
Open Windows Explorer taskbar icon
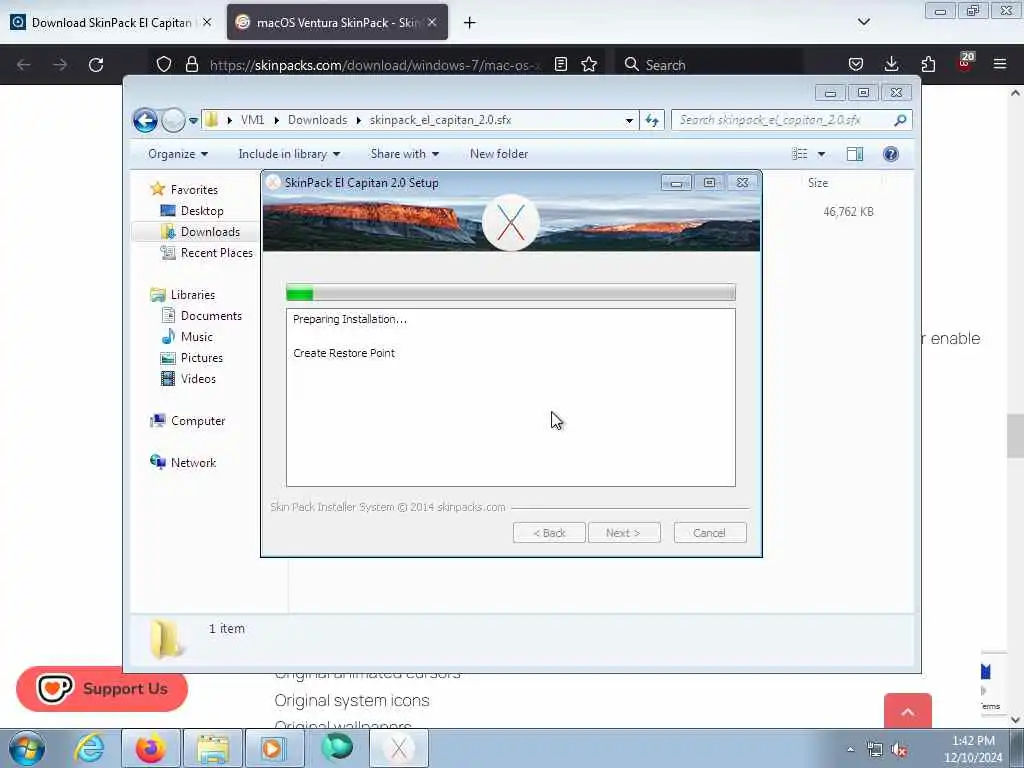point(213,748)
